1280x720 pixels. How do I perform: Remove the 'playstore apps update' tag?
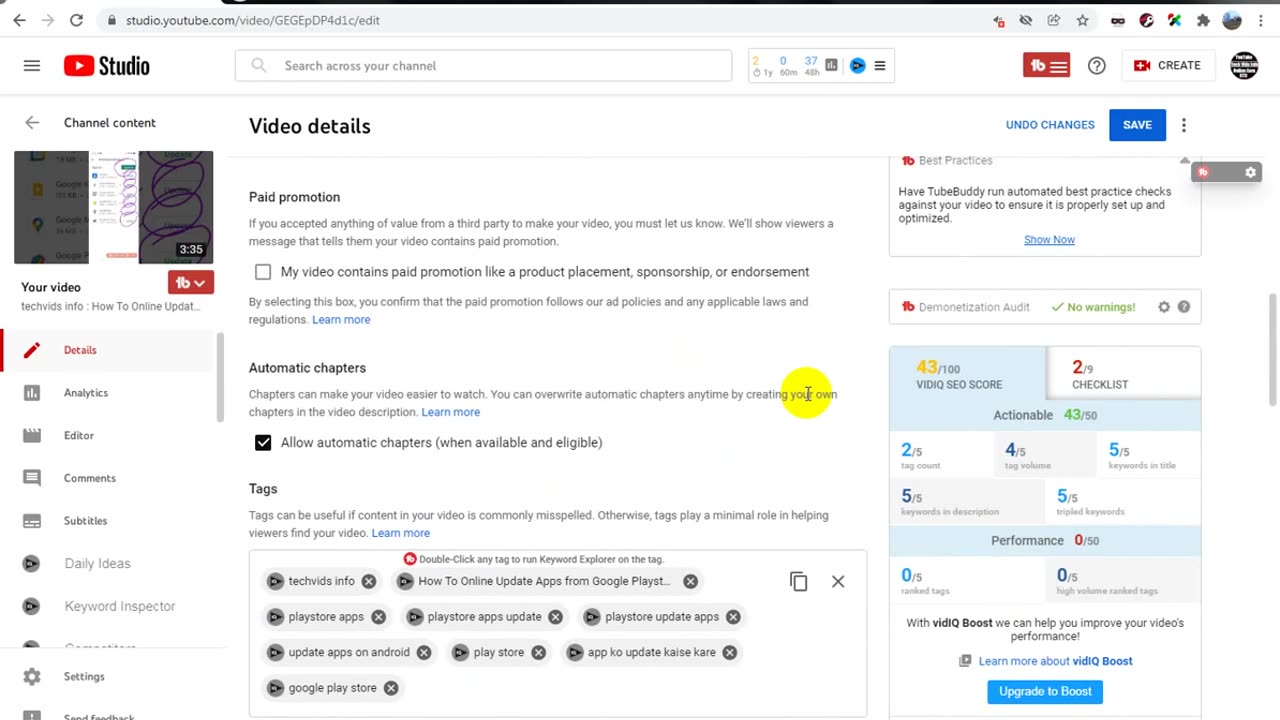[556, 617]
